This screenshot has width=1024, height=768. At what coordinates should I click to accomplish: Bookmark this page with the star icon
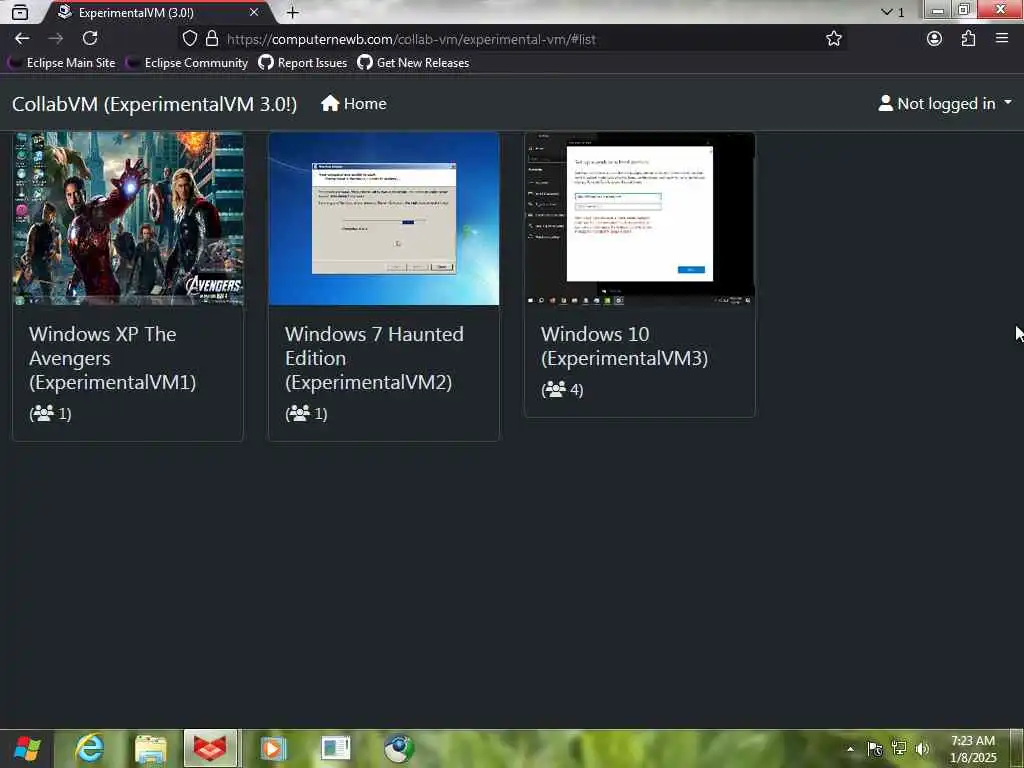pos(833,39)
